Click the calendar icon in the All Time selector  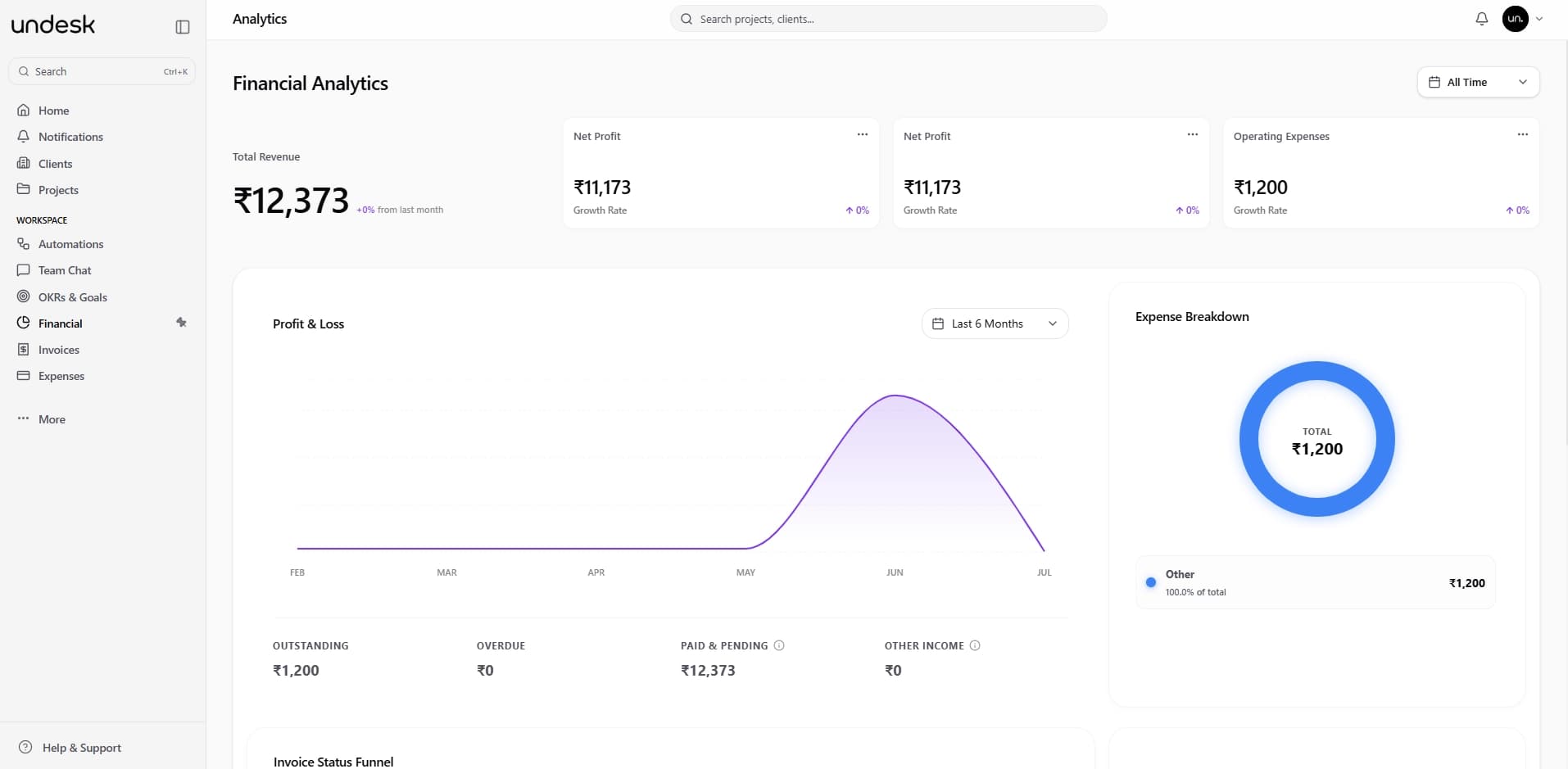[1434, 82]
